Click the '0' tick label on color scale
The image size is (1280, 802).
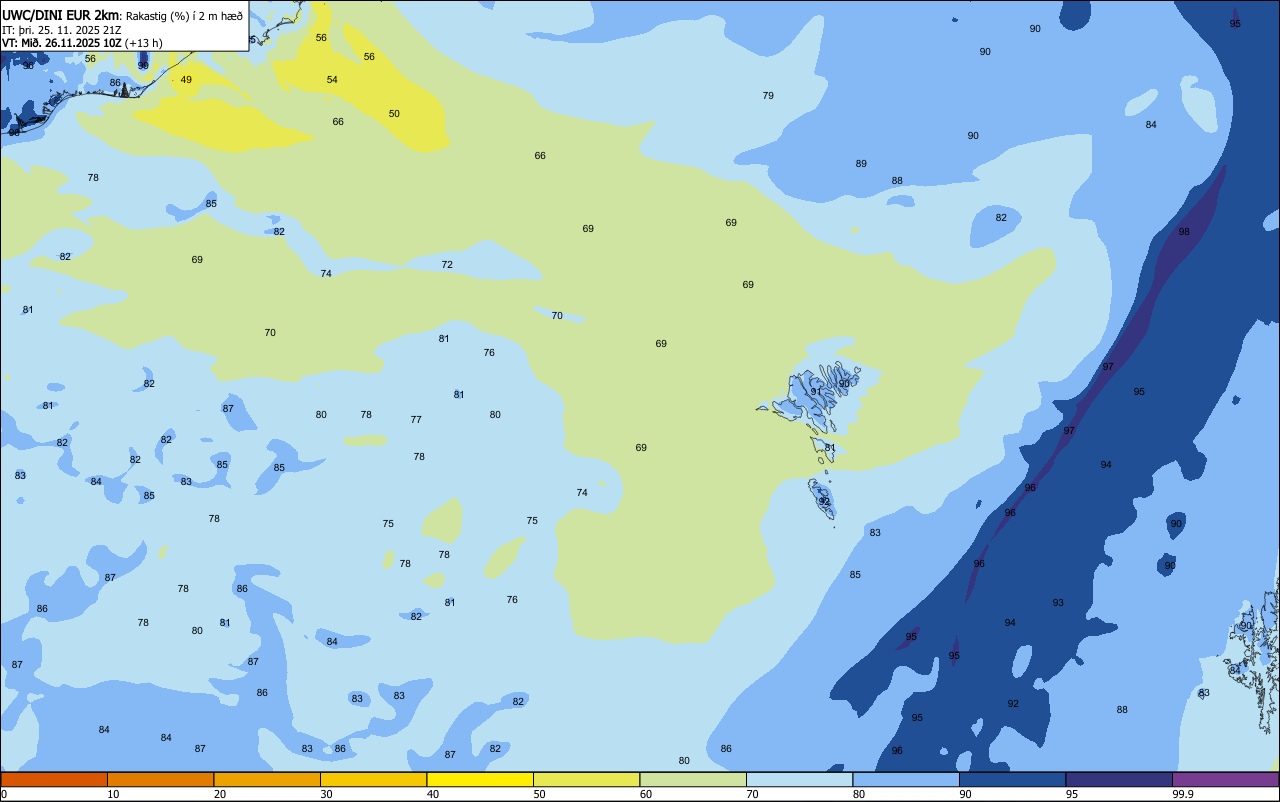click(x=4, y=794)
